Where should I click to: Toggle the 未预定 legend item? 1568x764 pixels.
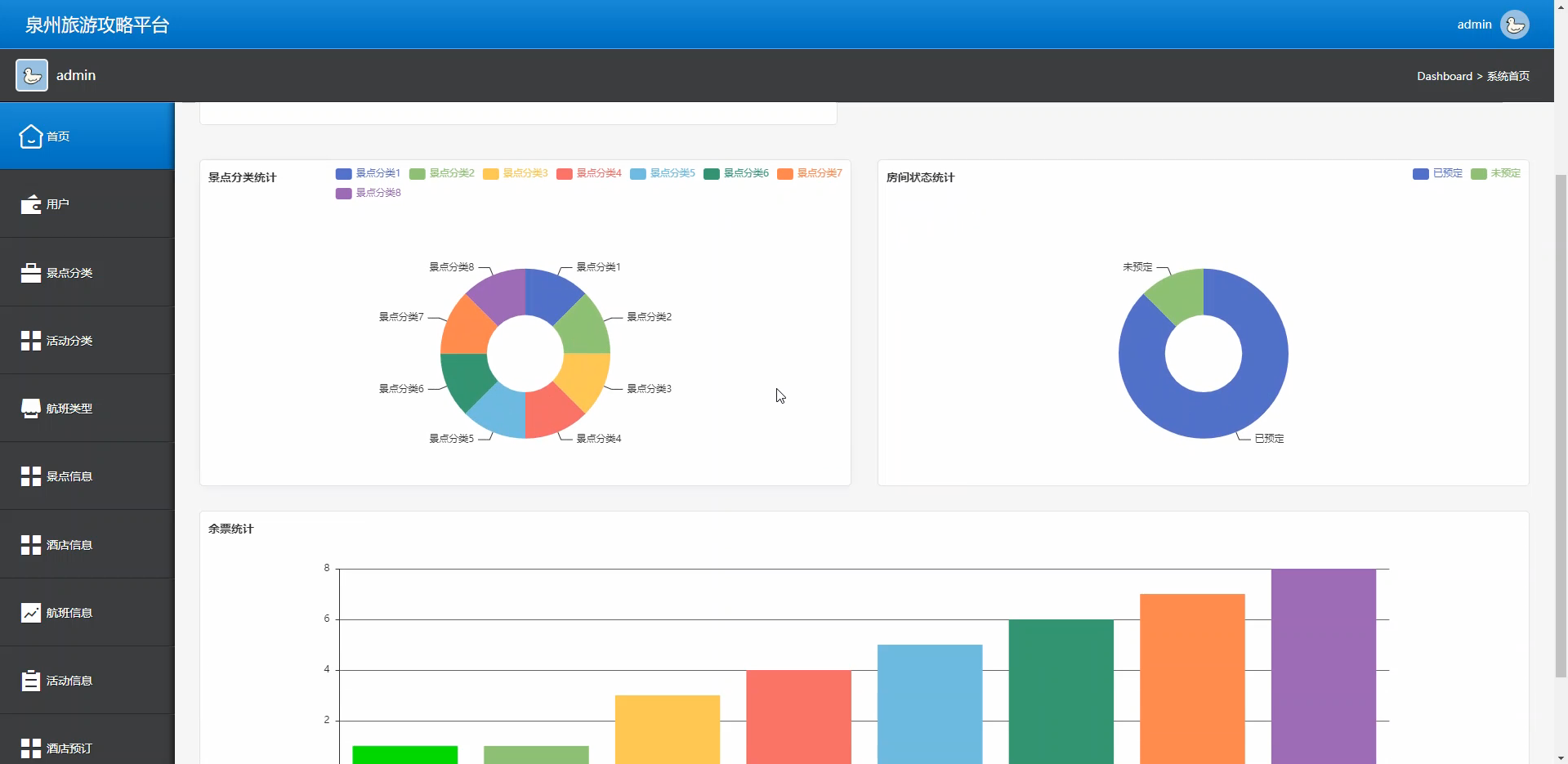[x=1496, y=173]
